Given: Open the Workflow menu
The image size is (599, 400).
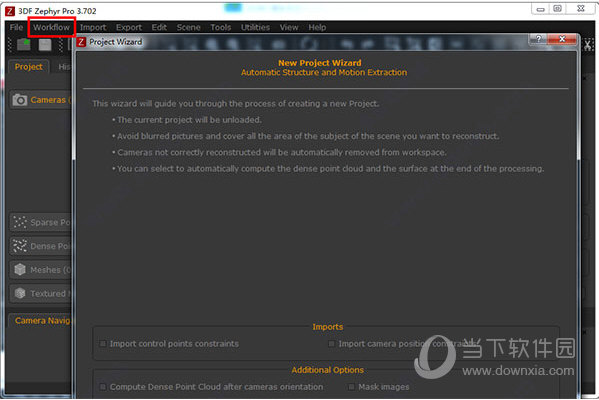Looking at the screenshot, I should point(51,28).
